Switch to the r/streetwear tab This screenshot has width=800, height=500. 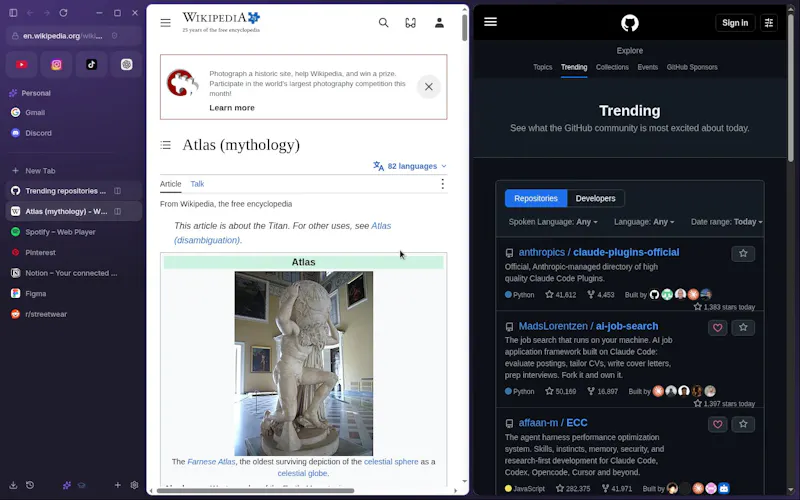click(x=74, y=314)
